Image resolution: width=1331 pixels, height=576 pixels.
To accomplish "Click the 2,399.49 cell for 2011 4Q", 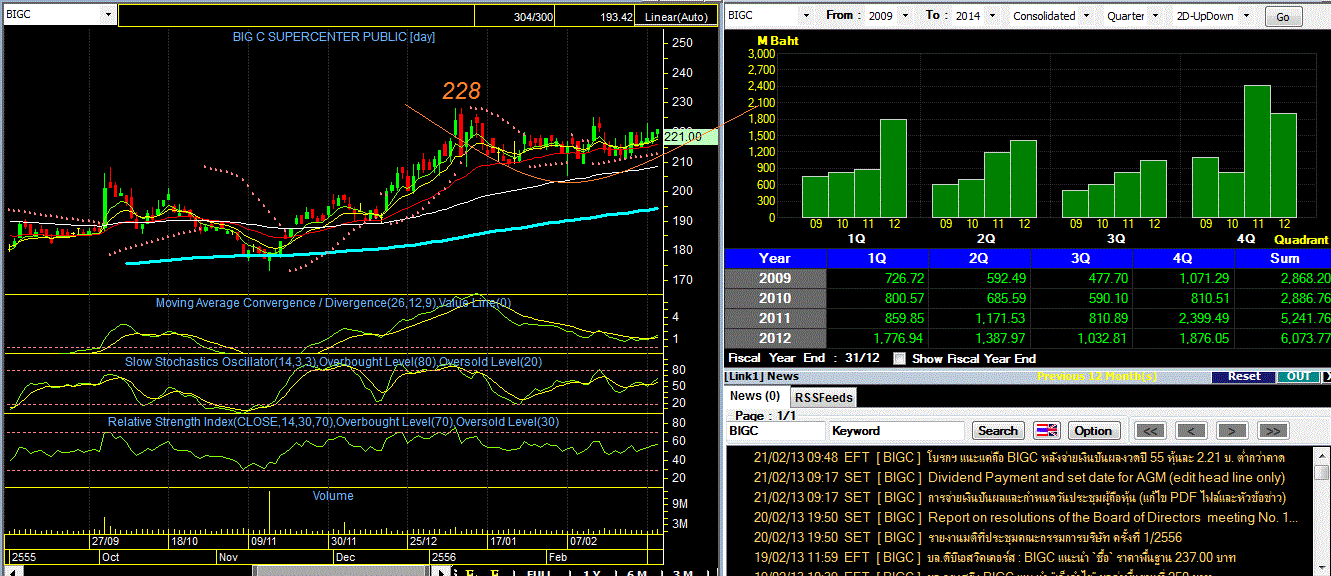I will (x=1182, y=318).
